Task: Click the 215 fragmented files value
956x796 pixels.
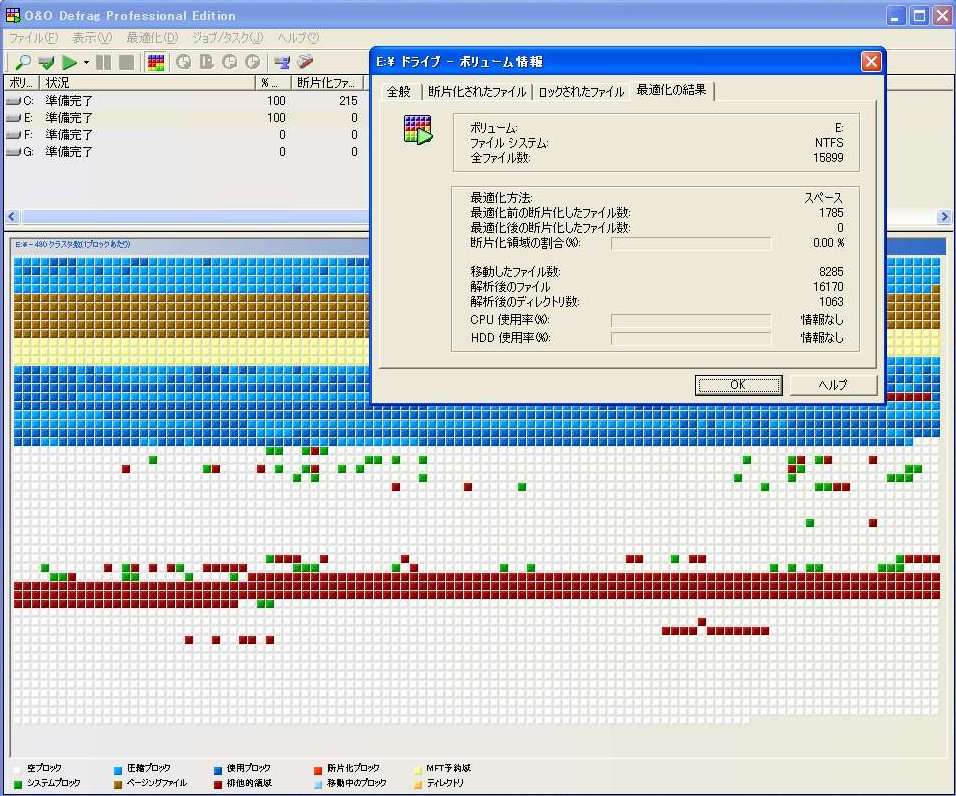Action: pos(348,101)
